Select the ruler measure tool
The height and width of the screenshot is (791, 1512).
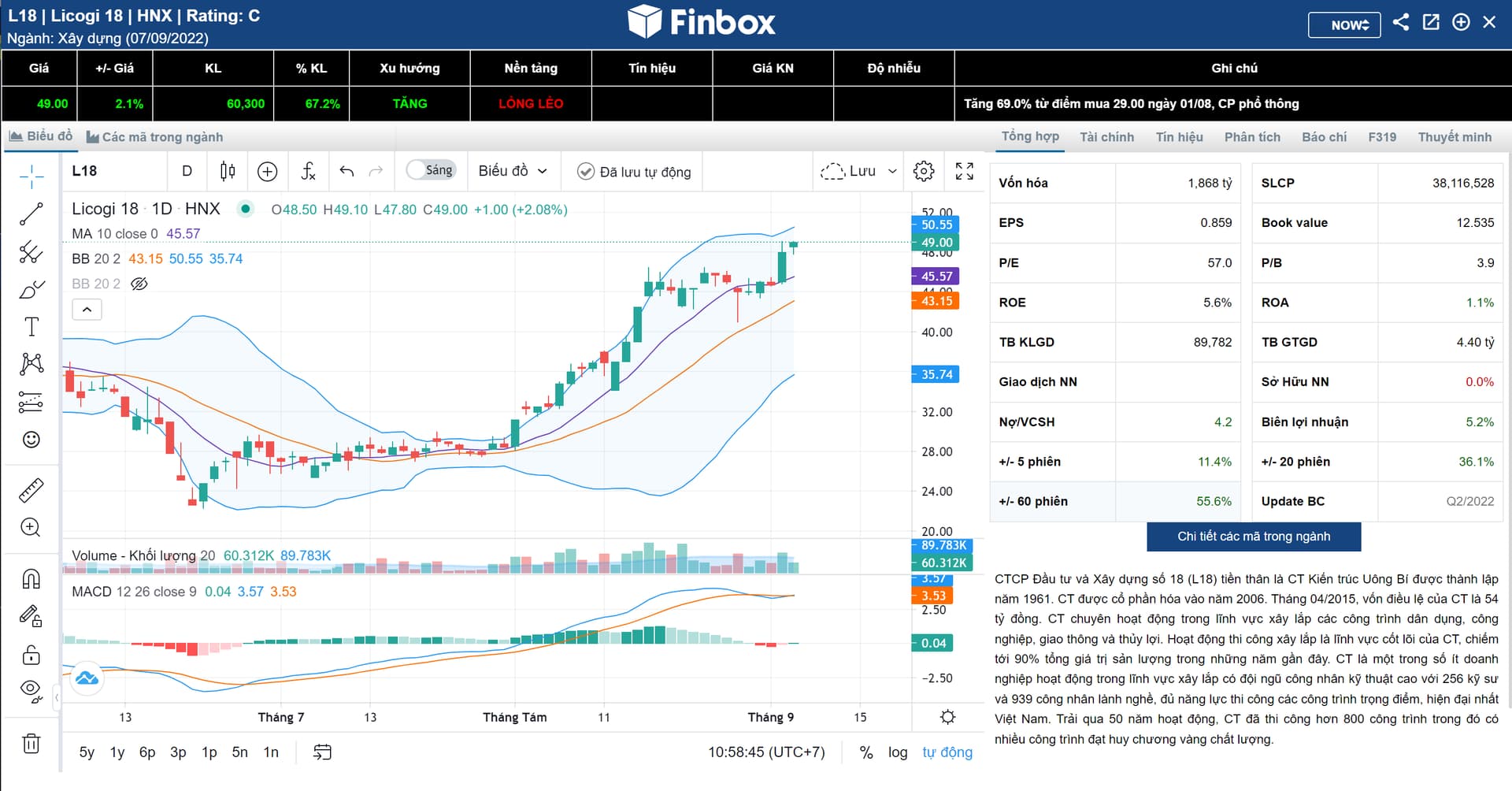[31, 490]
